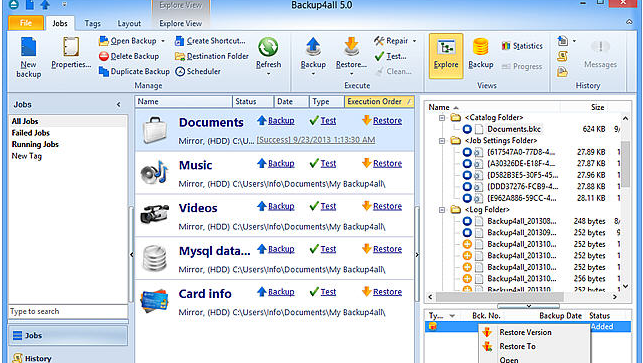Switch to the Tags ribbon tab

[92, 23]
